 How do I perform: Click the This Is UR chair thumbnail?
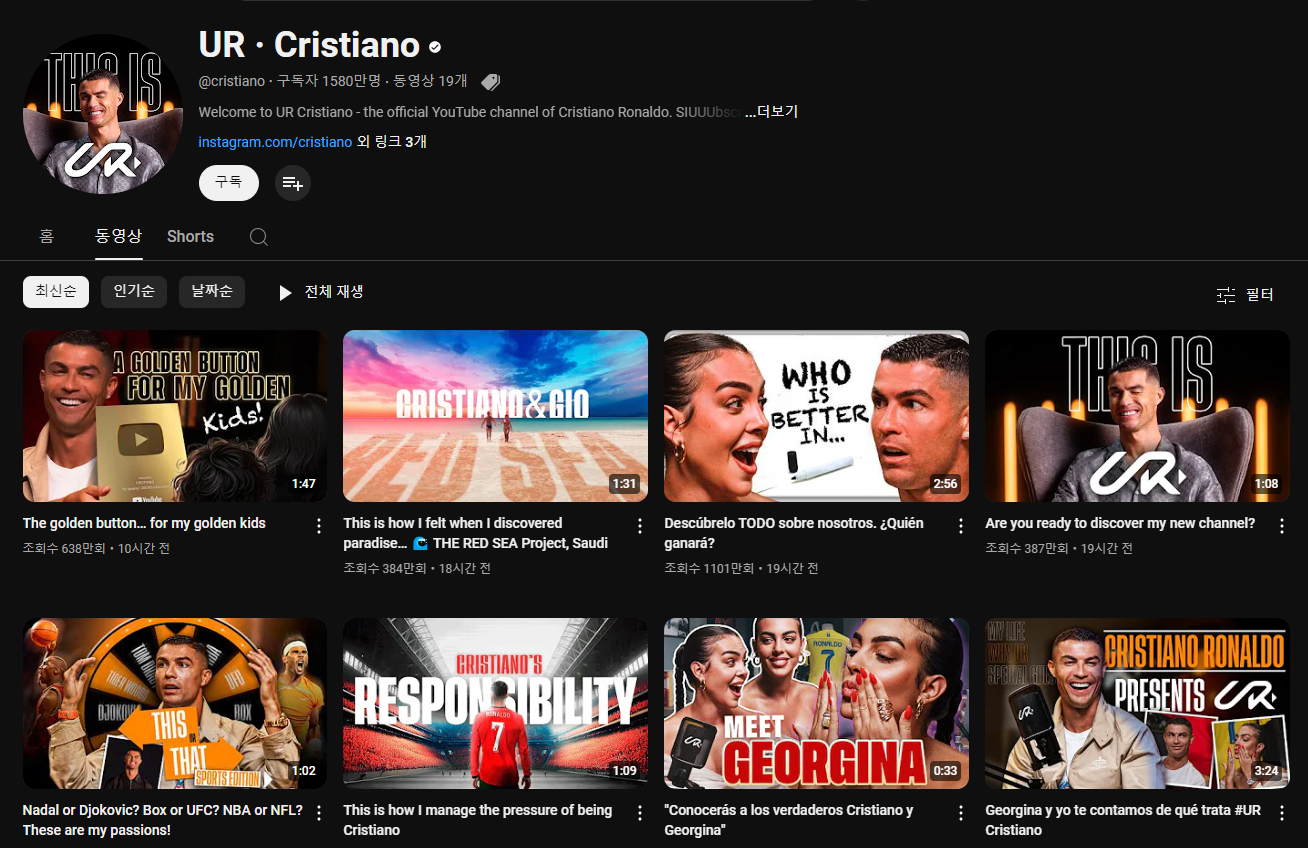[x=1137, y=416]
